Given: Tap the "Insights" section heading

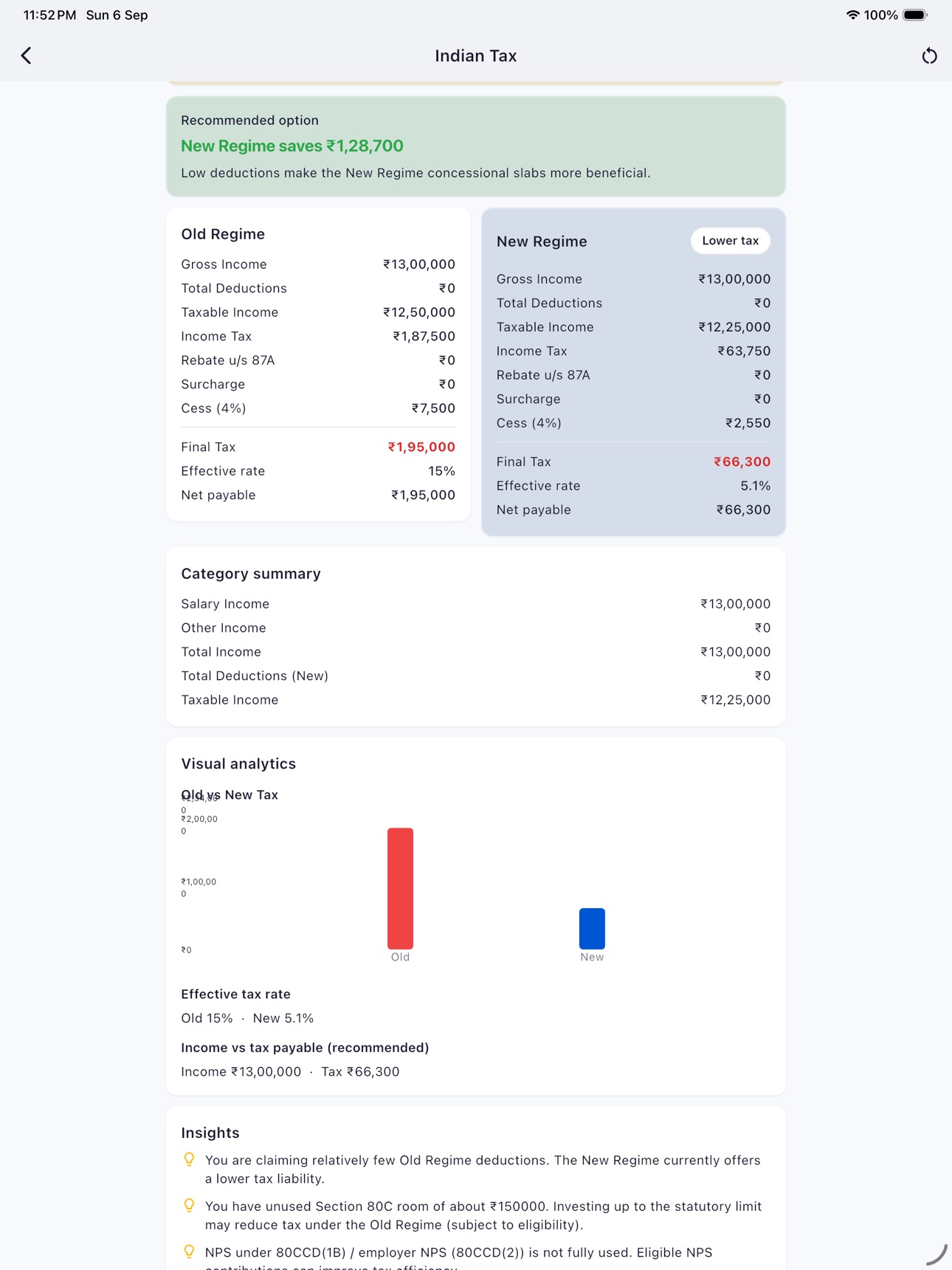Looking at the screenshot, I should click(210, 1133).
